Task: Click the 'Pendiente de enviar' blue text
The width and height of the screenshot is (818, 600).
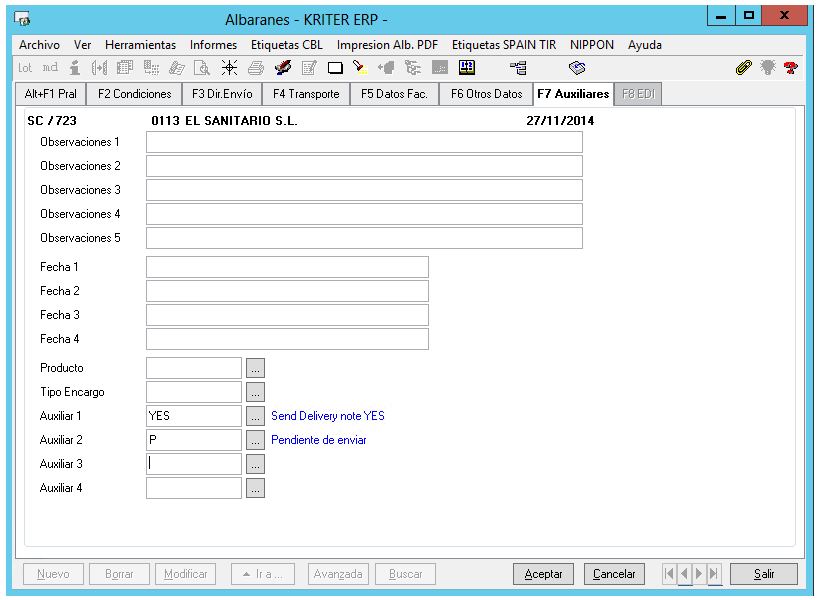Action: point(319,440)
